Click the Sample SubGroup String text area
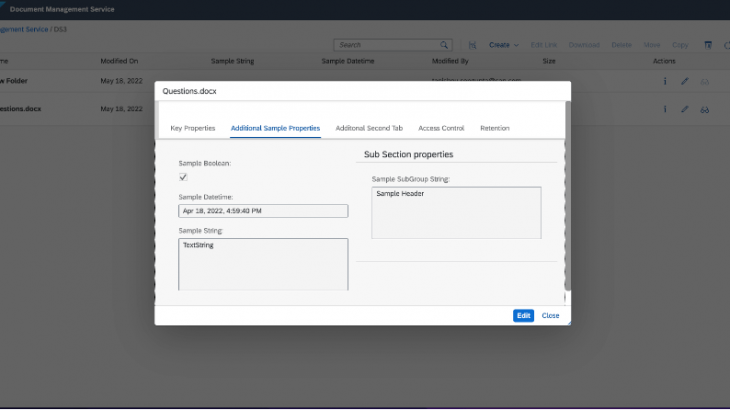 [456, 213]
